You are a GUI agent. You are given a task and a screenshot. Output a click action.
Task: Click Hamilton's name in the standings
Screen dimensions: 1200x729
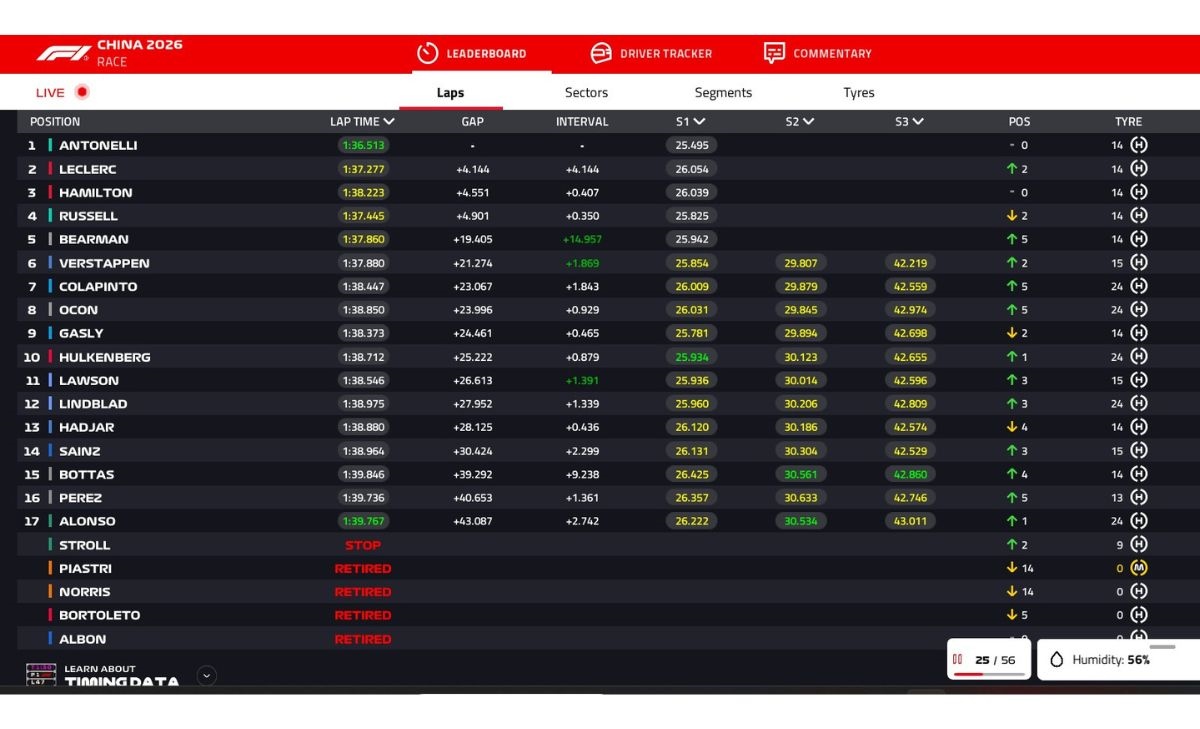(x=95, y=192)
